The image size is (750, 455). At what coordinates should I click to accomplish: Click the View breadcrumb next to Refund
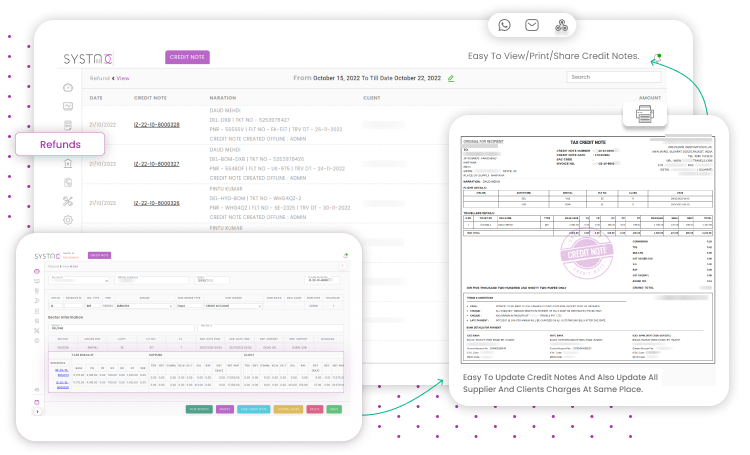coord(123,77)
